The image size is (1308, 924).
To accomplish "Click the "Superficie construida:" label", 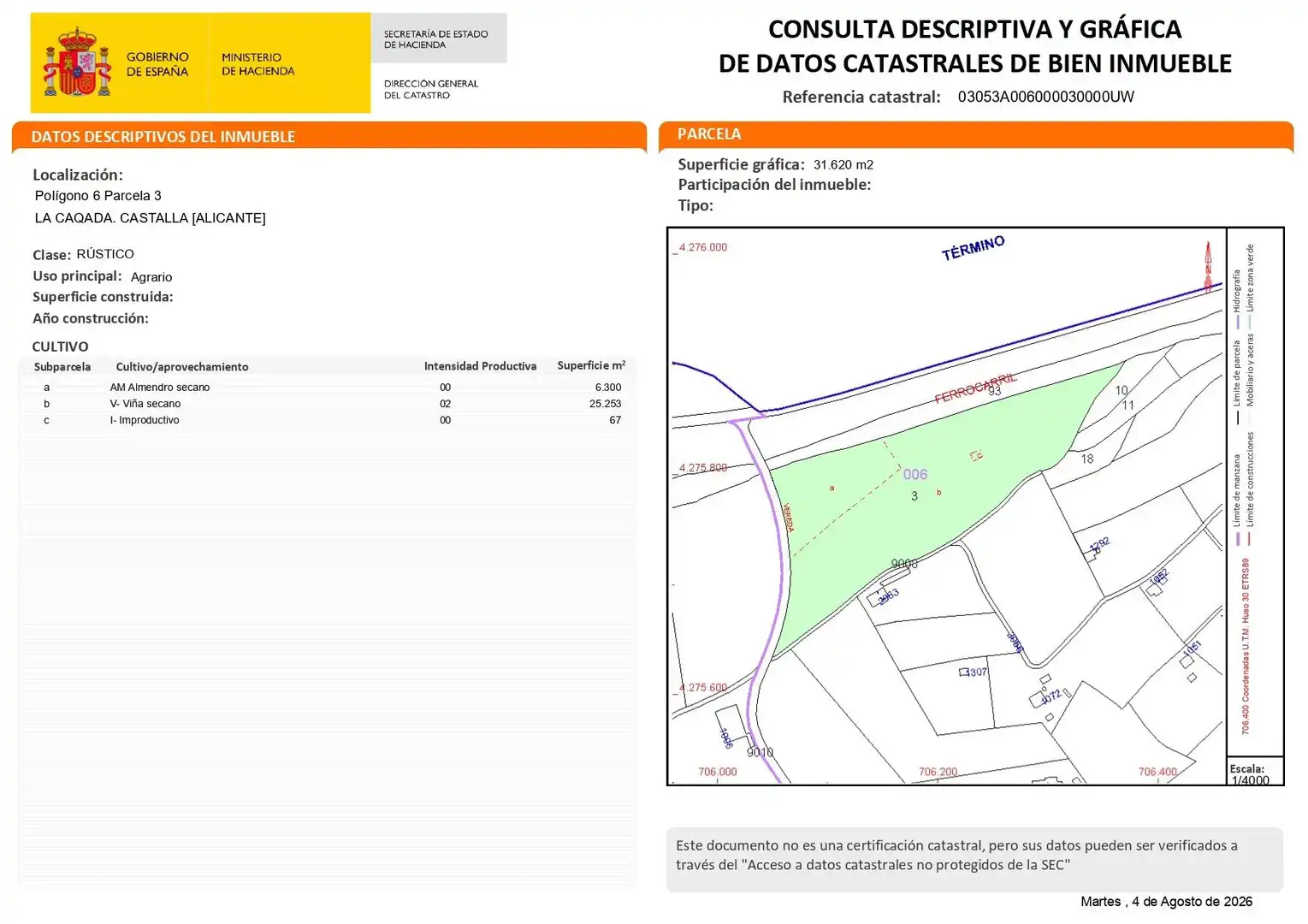I will pyautogui.click(x=103, y=297).
